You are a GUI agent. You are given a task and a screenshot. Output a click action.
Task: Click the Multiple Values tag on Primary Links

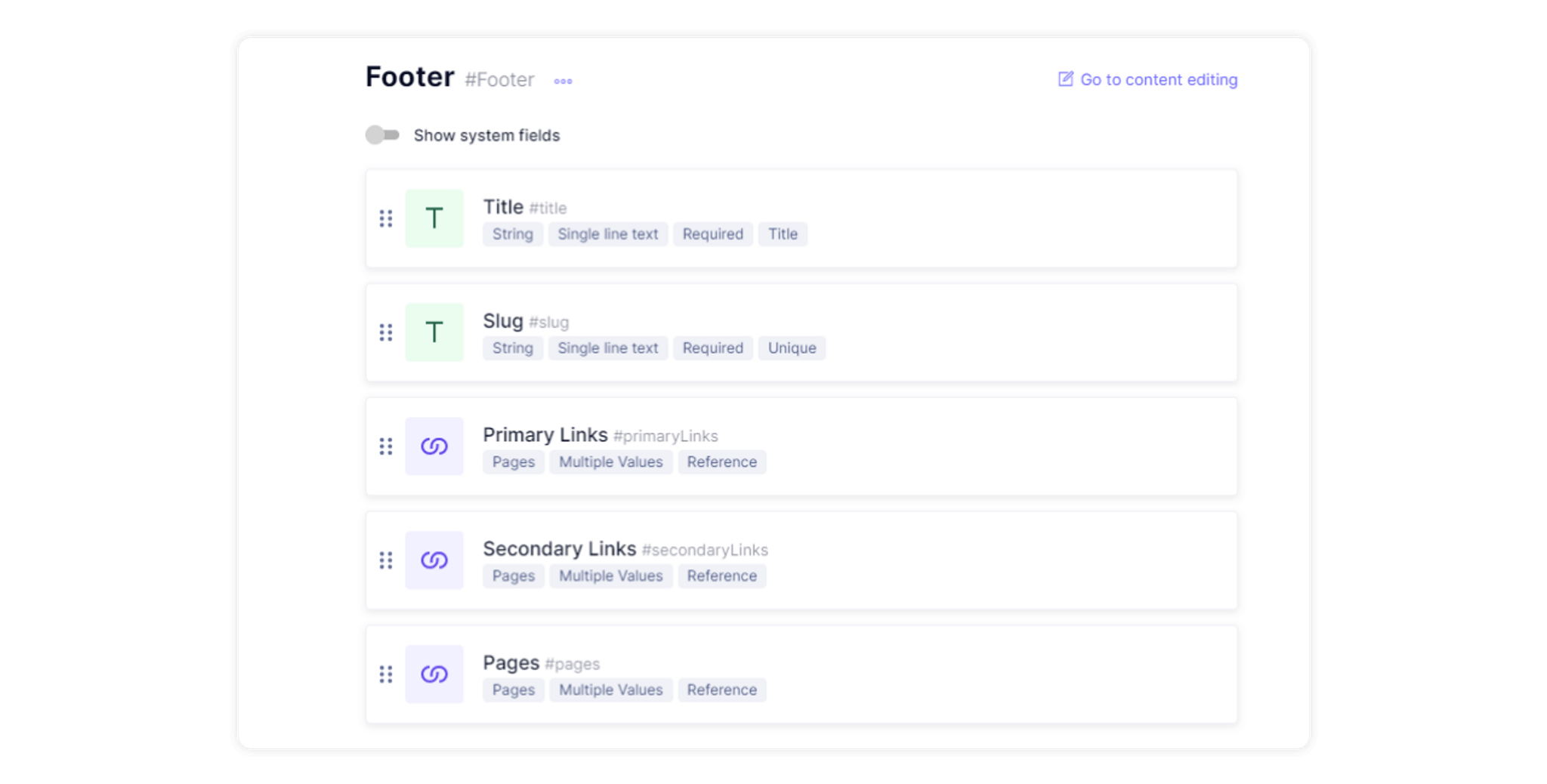tap(610, 462)
